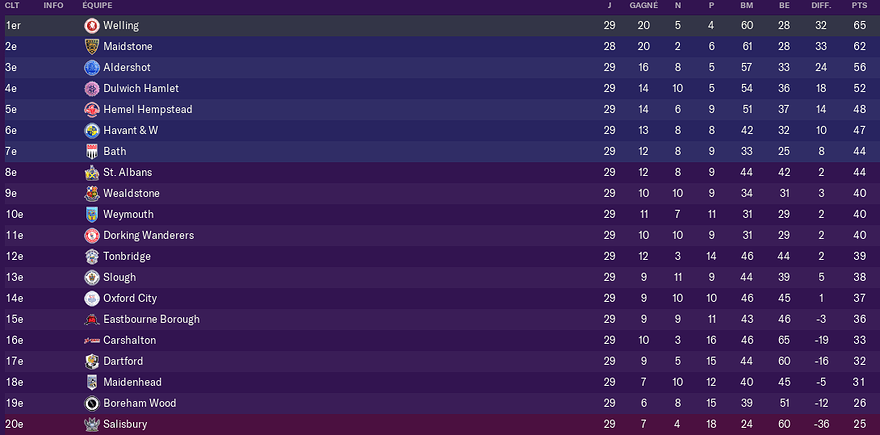Click the Hemel Hempstead crest icon
This screenshot has height=435, width=880.
(92, 109)
